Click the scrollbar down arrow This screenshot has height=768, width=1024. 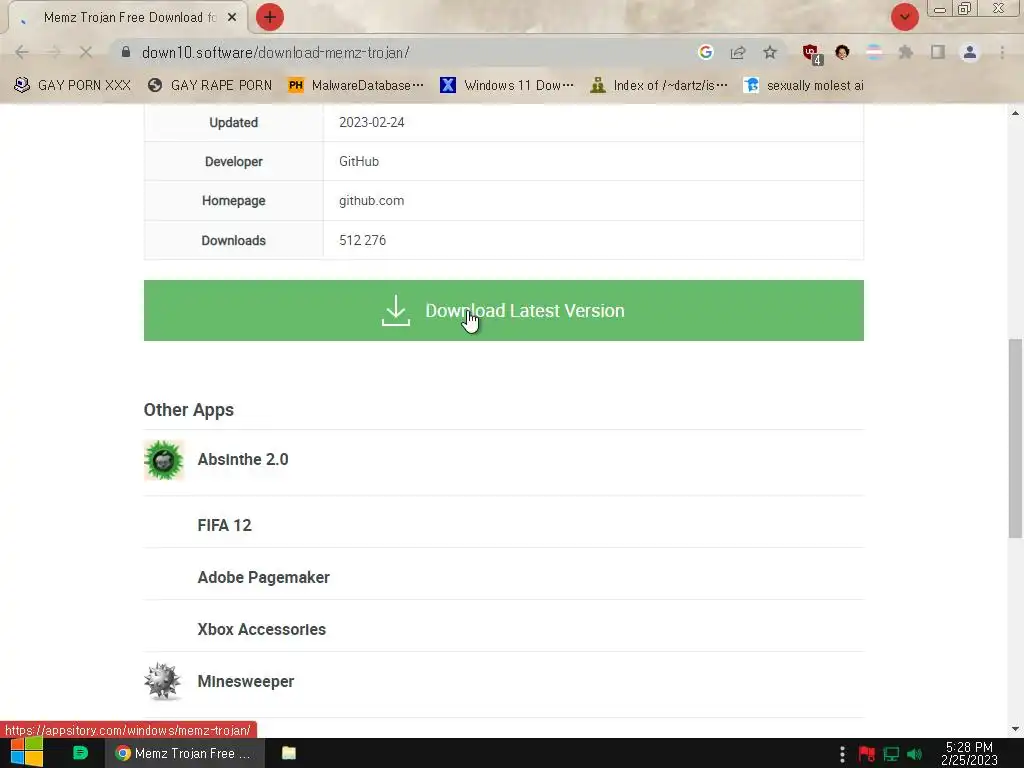pos(1015,729)
